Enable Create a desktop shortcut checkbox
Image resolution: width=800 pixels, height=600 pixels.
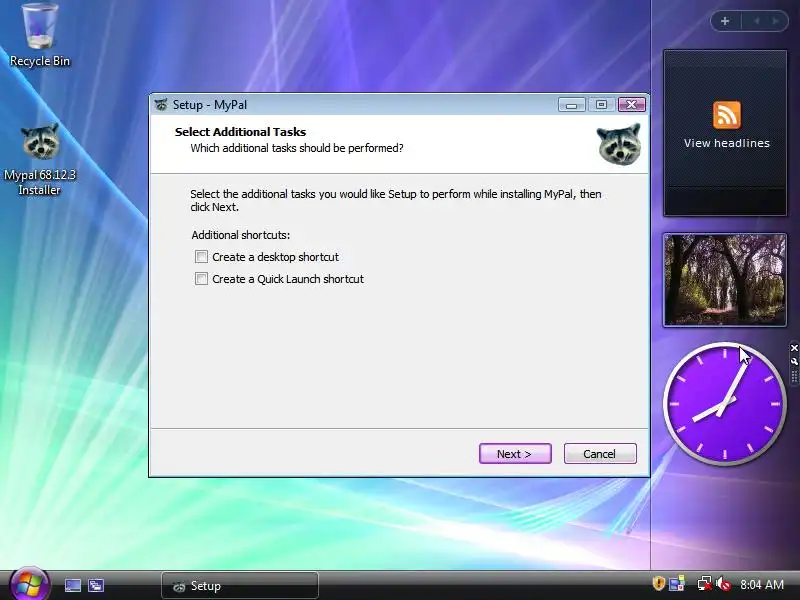(x=202, y=257)
